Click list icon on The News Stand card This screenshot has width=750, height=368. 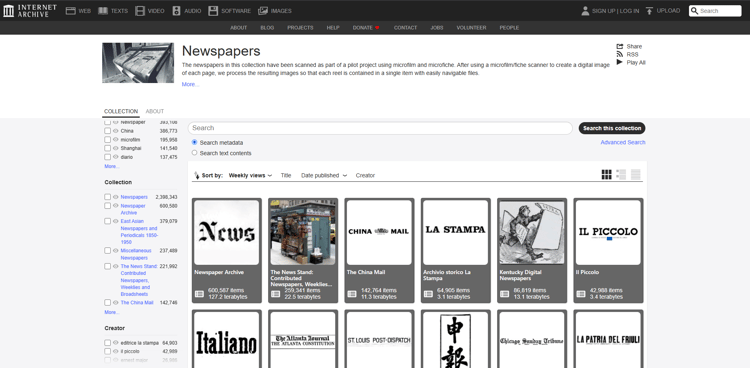[x=276, y=294]
